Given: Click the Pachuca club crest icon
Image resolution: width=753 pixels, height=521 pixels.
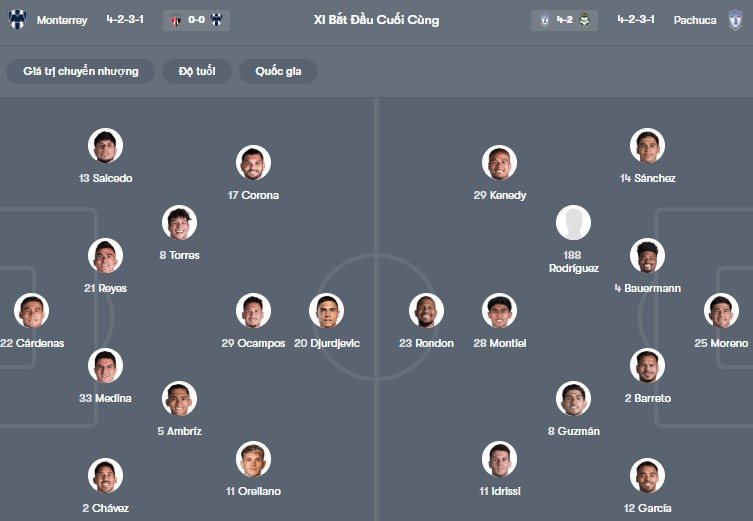Looking at the screenshot, I should point(735,20).
